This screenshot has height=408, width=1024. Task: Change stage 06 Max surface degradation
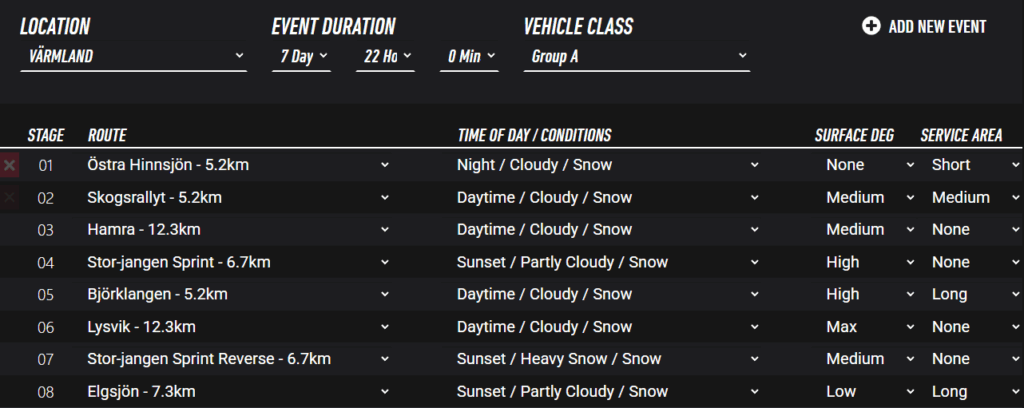point(868,327)
